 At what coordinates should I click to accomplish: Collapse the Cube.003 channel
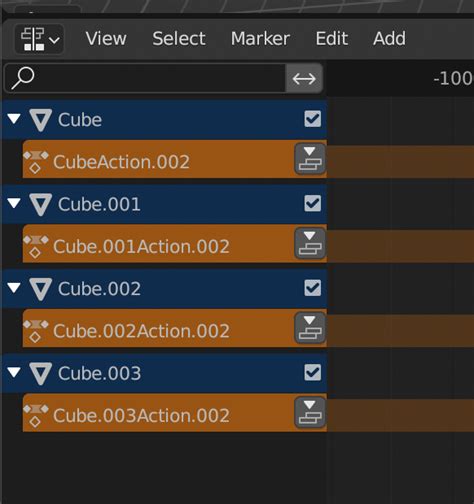(14, 372)
